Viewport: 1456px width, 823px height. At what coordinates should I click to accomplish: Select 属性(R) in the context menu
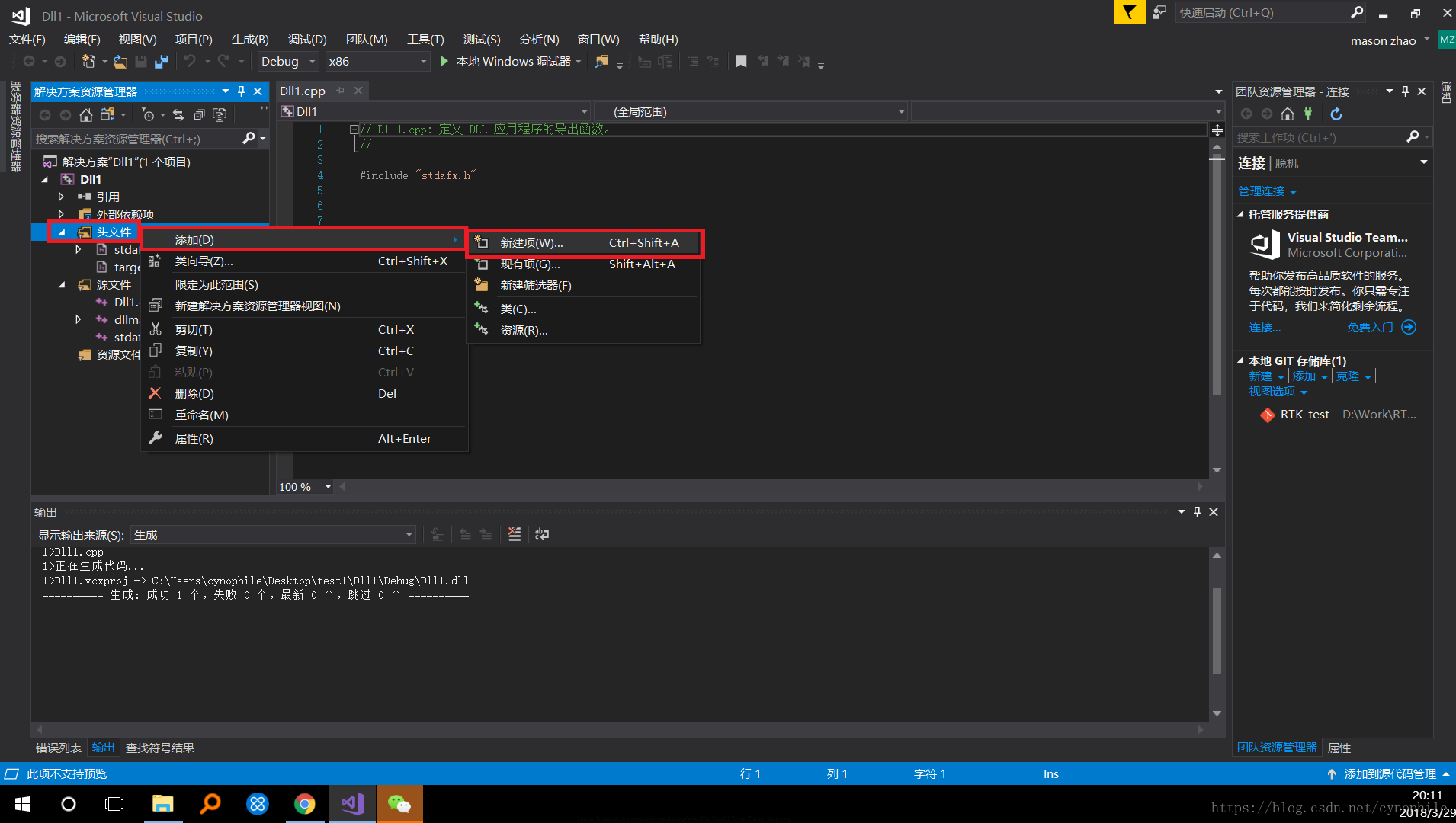(x=305, y=438)
